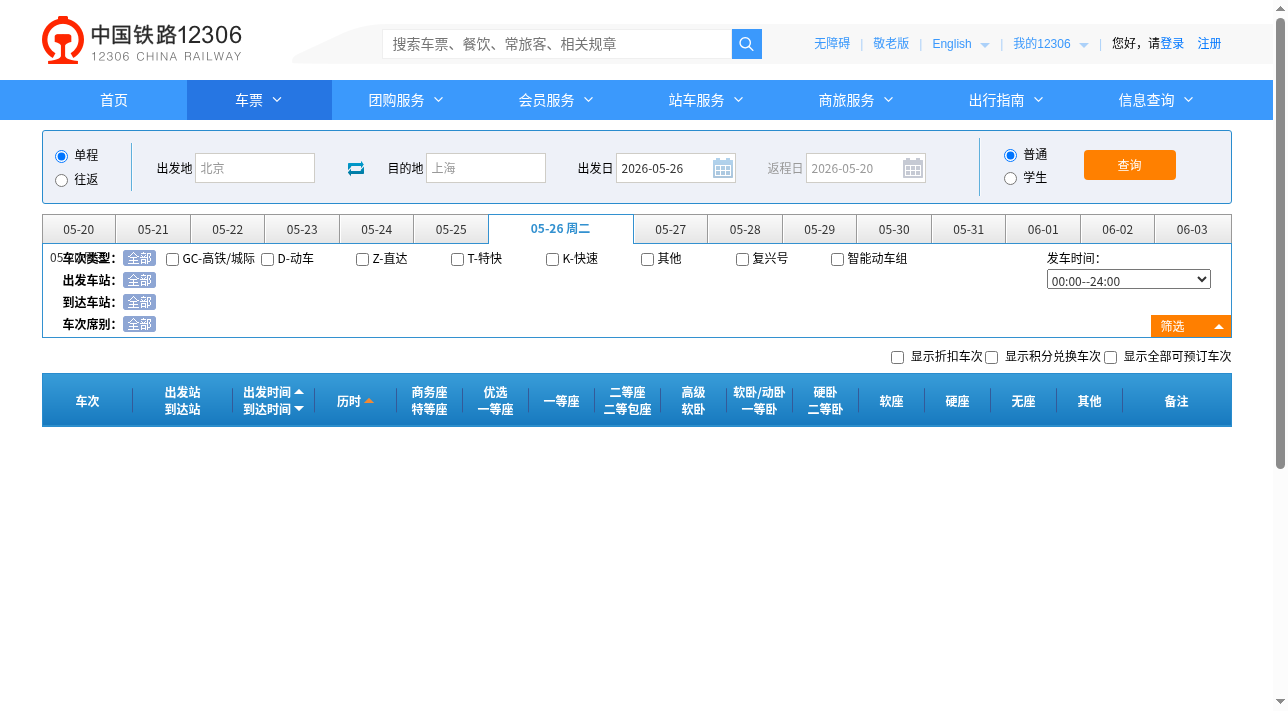Open the 敬老版 senior version link
The width and height of the screenshot is (1288, 711).
(891, 44)
